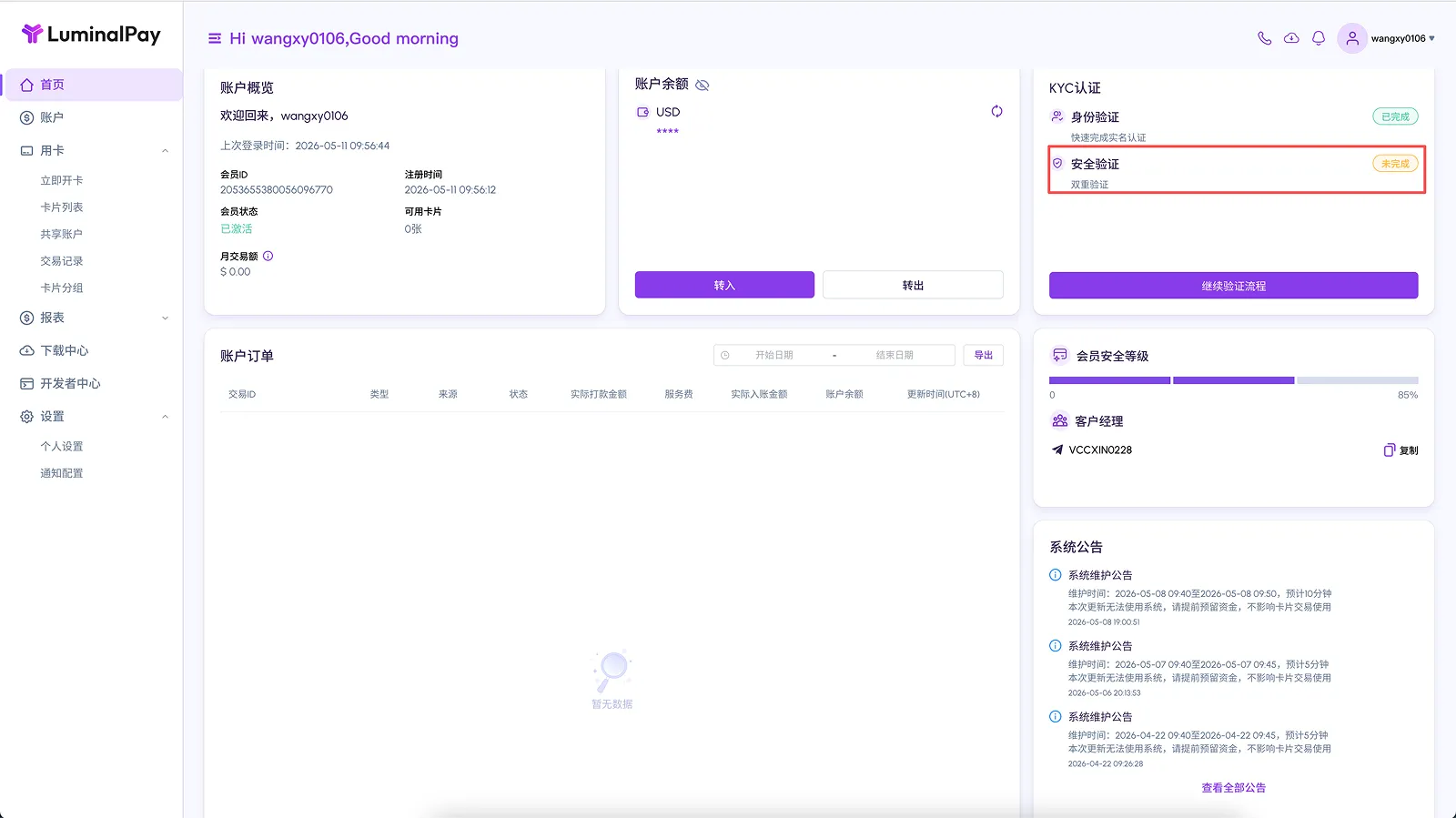Click the 开始日期 date input

click(773, 355)
